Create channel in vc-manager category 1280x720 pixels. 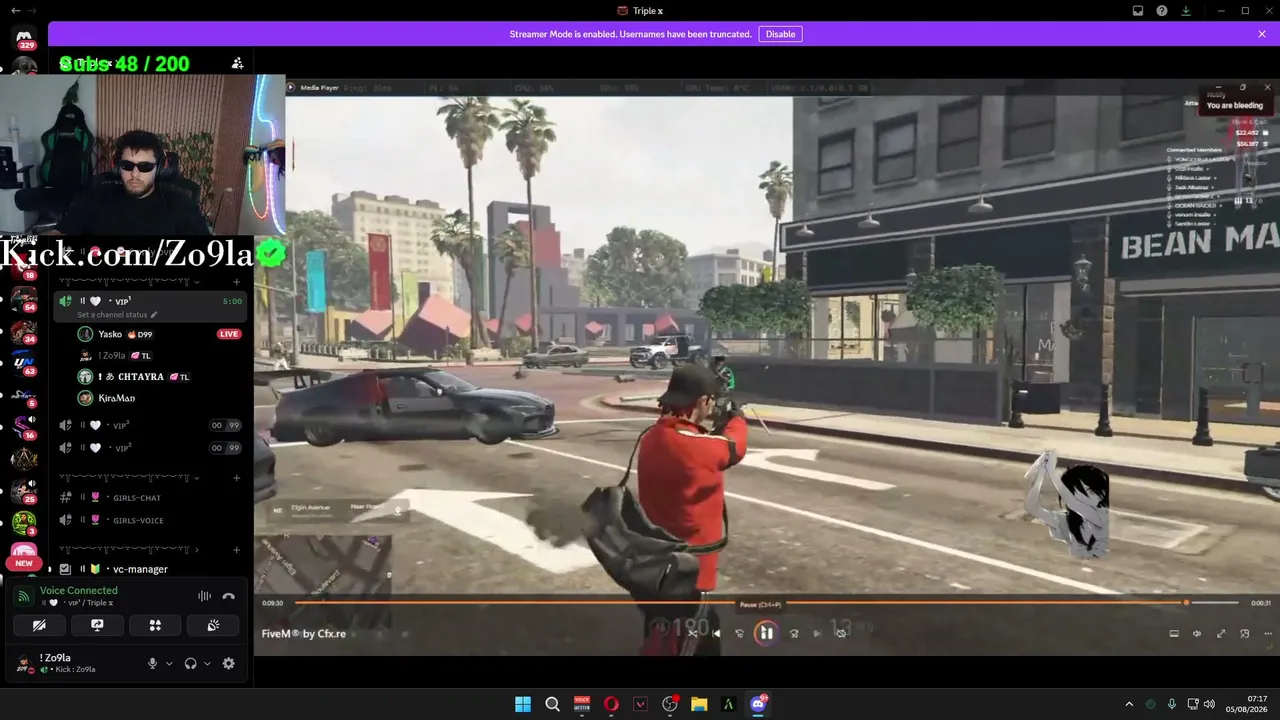[x=236, y=549]
